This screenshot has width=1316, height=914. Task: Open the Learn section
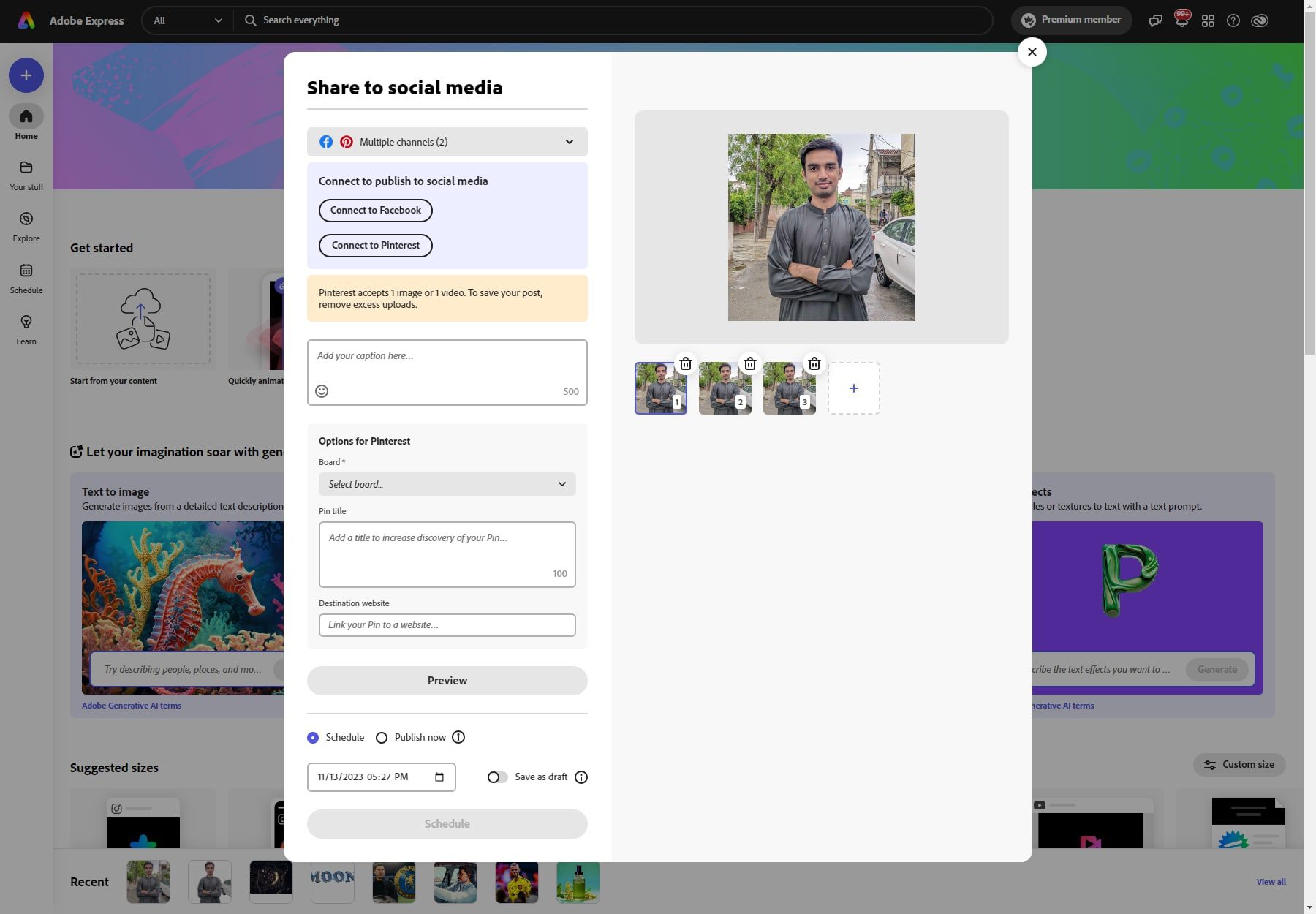[x=26, y=329]
